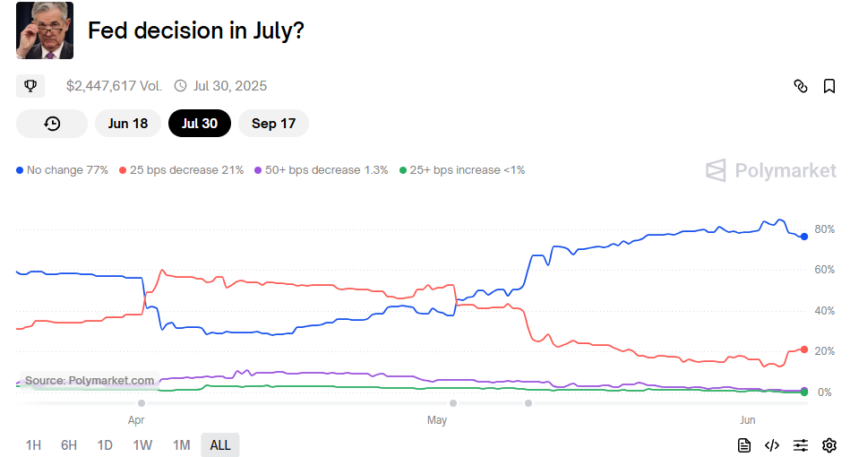Switch chart range to 1M
Screen dimensions: 850x457
[182, 446]
